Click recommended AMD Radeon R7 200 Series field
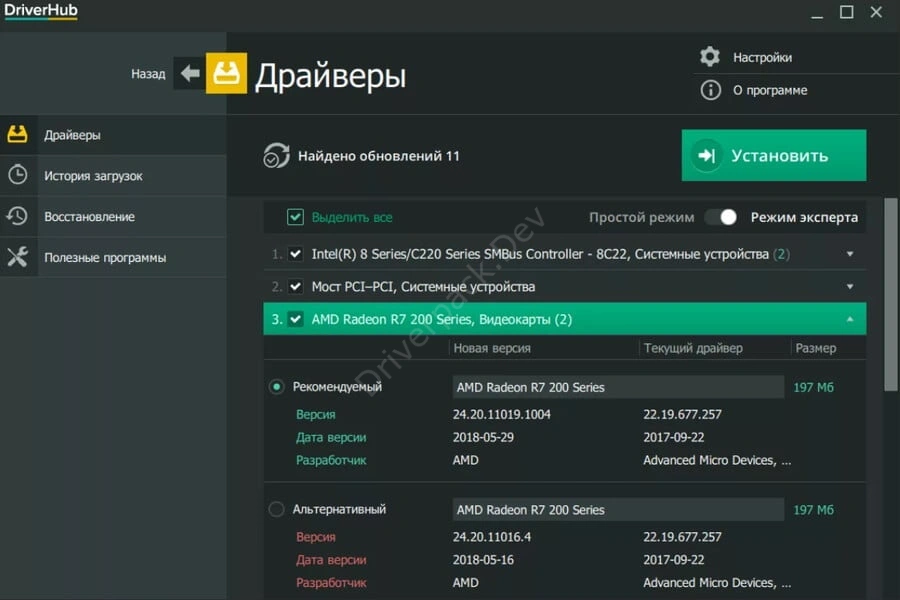 click(618, 387)
